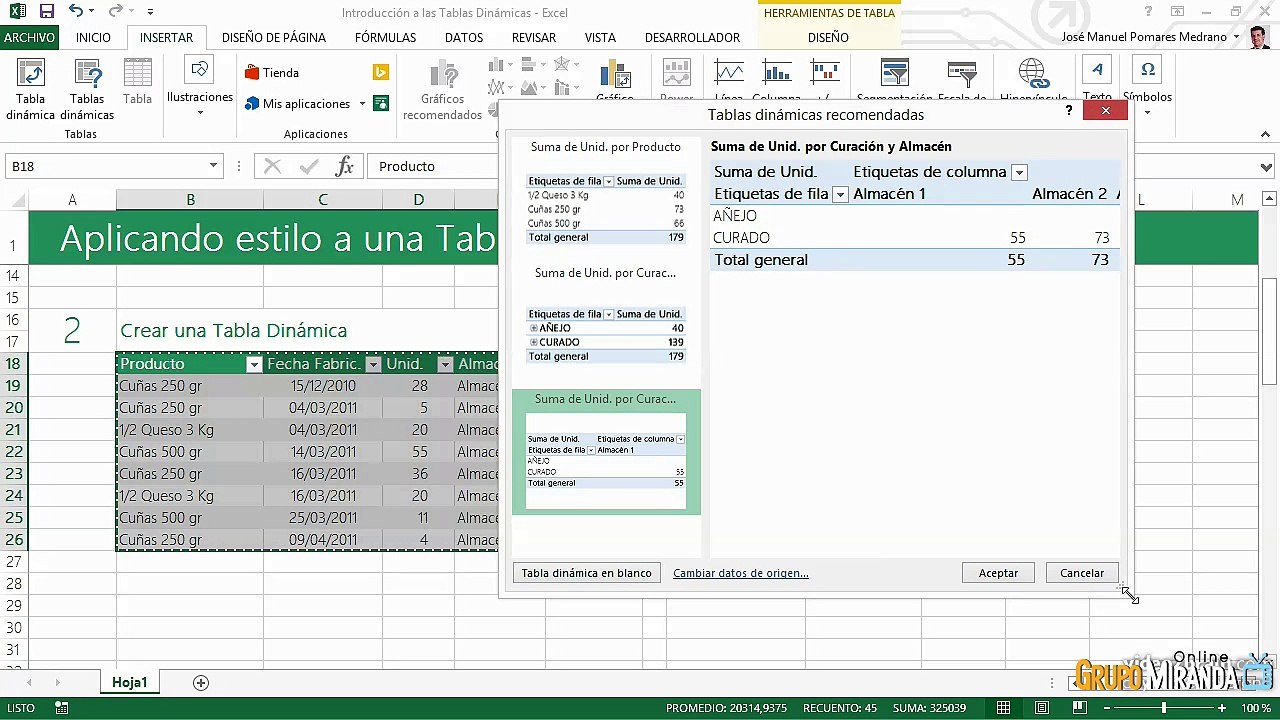
Task: Open the Undo history dropdown arrow
Action: (92, 12)
